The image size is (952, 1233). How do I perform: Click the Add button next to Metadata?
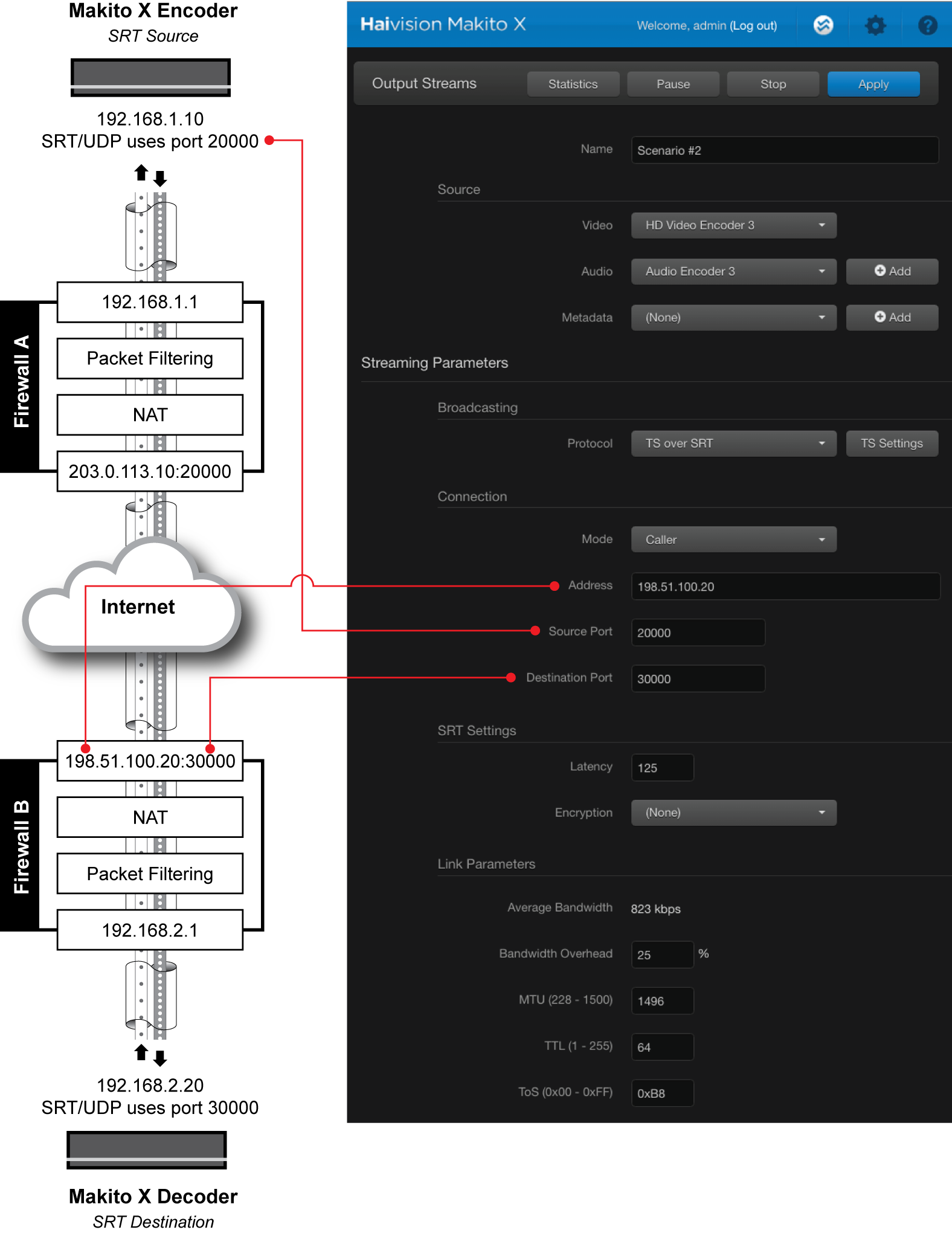[x=892, y=318]
